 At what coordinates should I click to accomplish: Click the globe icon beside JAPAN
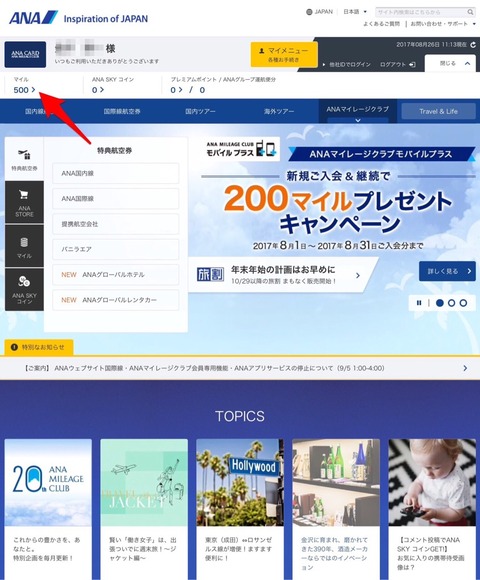tap(309, 12)
